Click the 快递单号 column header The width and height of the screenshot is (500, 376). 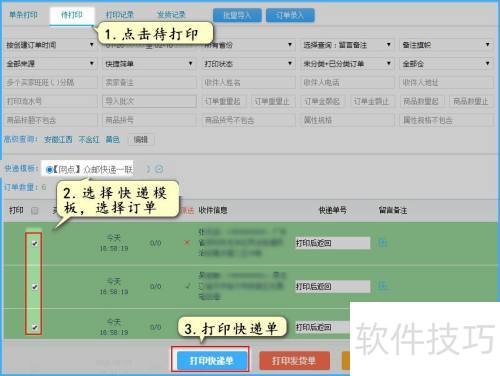[332, 210]
